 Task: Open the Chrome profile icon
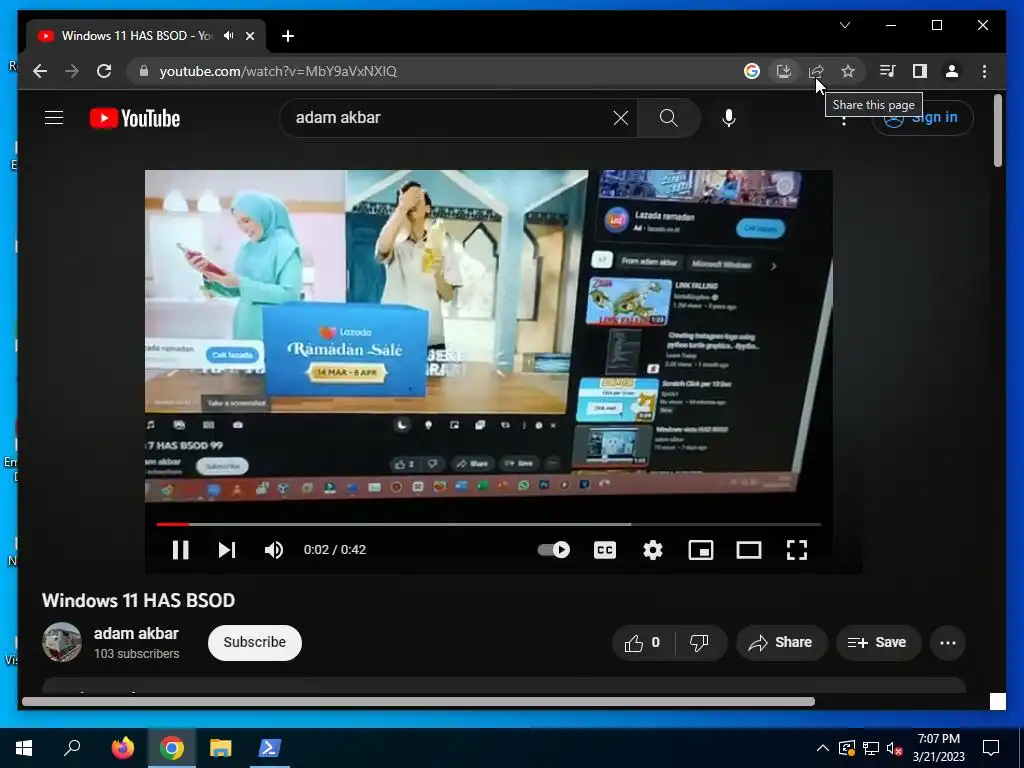point(952,71)
